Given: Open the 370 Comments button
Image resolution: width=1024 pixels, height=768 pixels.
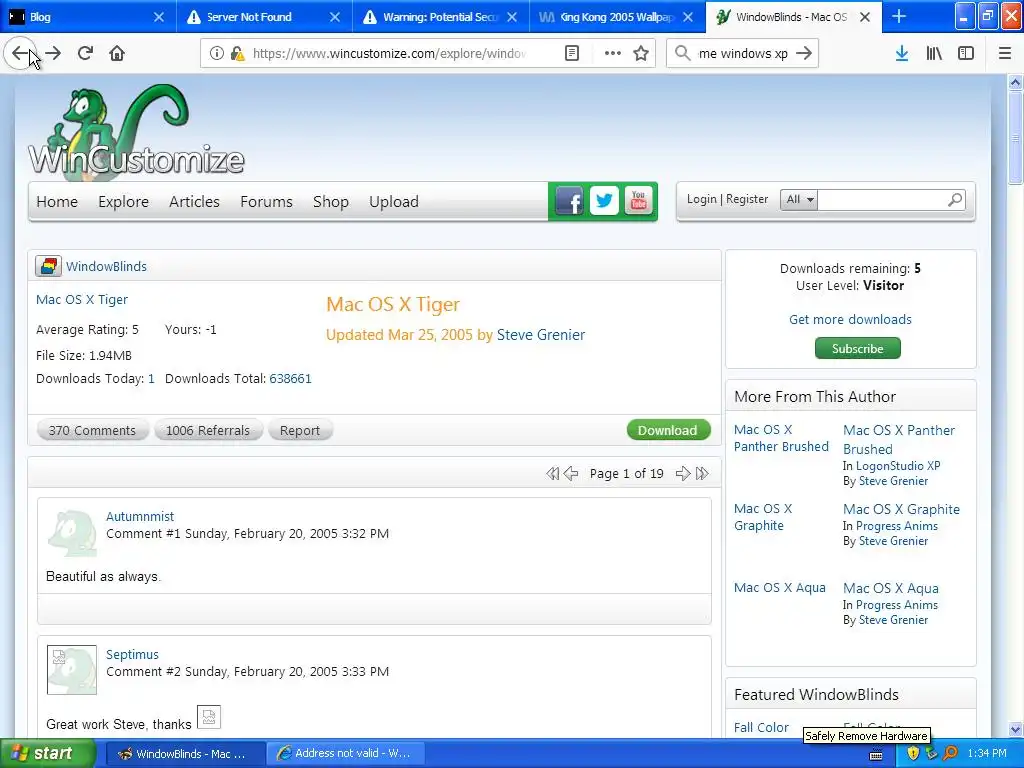Looking at the screenshot, I should click(x=92, y=430).
